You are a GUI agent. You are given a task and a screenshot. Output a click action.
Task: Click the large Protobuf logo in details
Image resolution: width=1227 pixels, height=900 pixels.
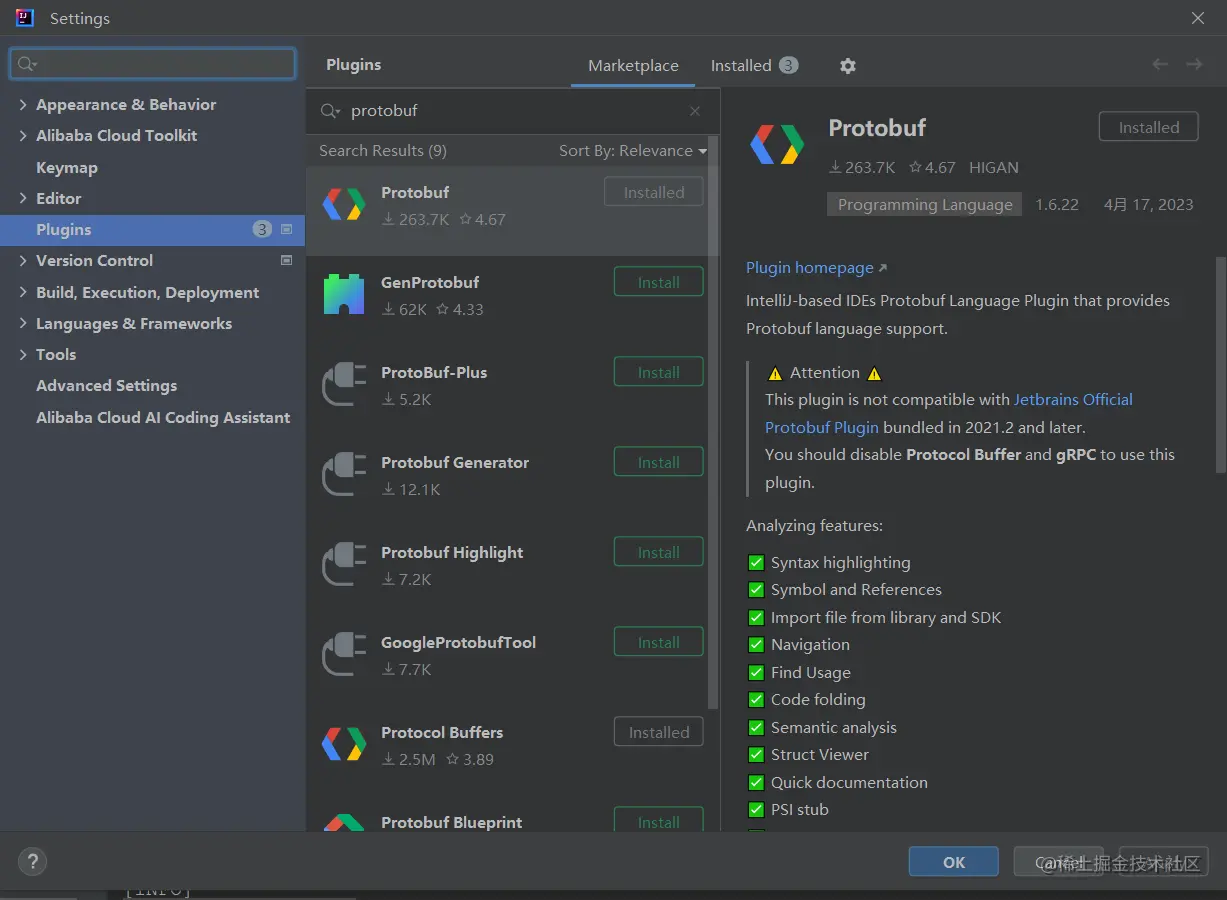point(777,145)
